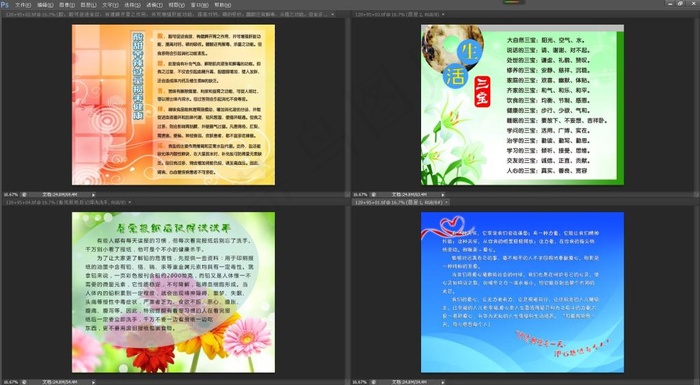Image resolution: width=700 pixels, height=385 pixels.
Task: Close the 120+95+03 document tab
Action: point(443,15)
